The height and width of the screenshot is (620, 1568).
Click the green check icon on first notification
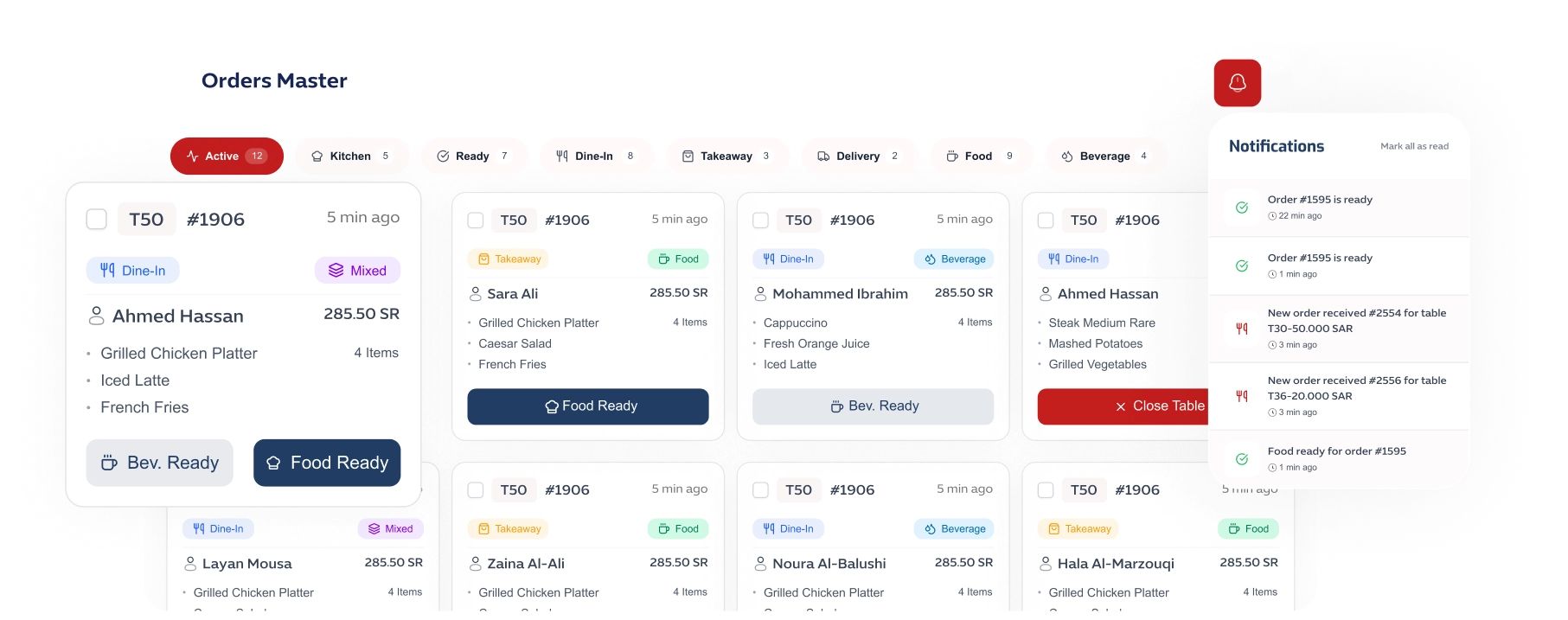click(x=1241, y=208)
